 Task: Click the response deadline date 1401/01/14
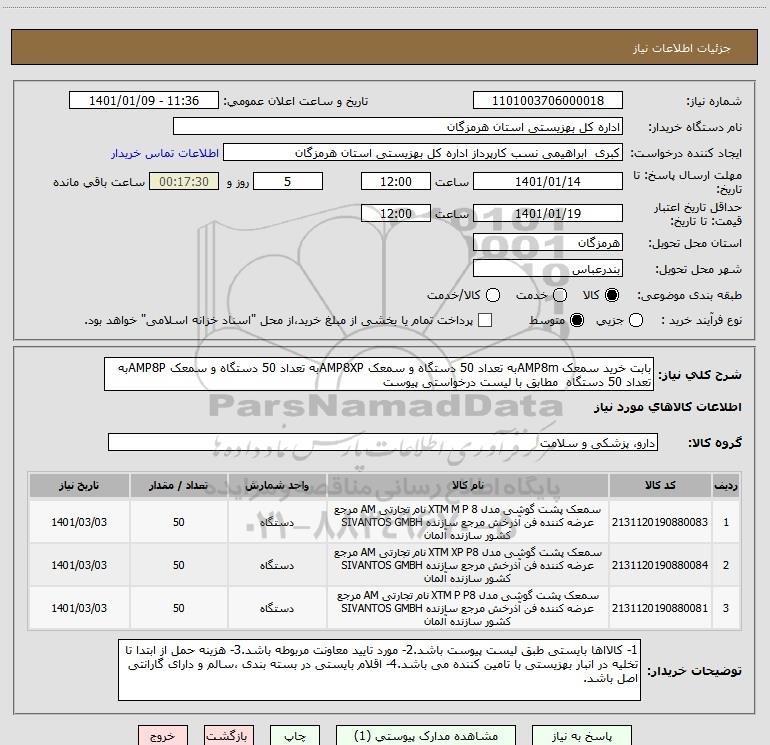(548, 181)
